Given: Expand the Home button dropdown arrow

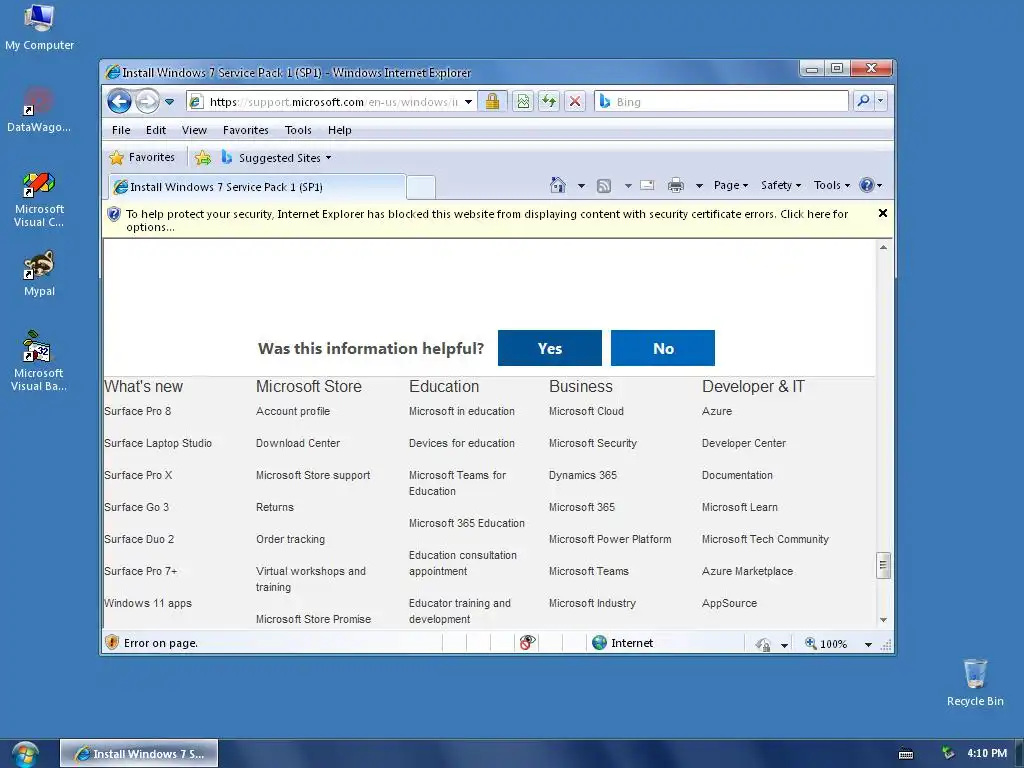Looking at the screenshot, I should (x=581, y=186).
